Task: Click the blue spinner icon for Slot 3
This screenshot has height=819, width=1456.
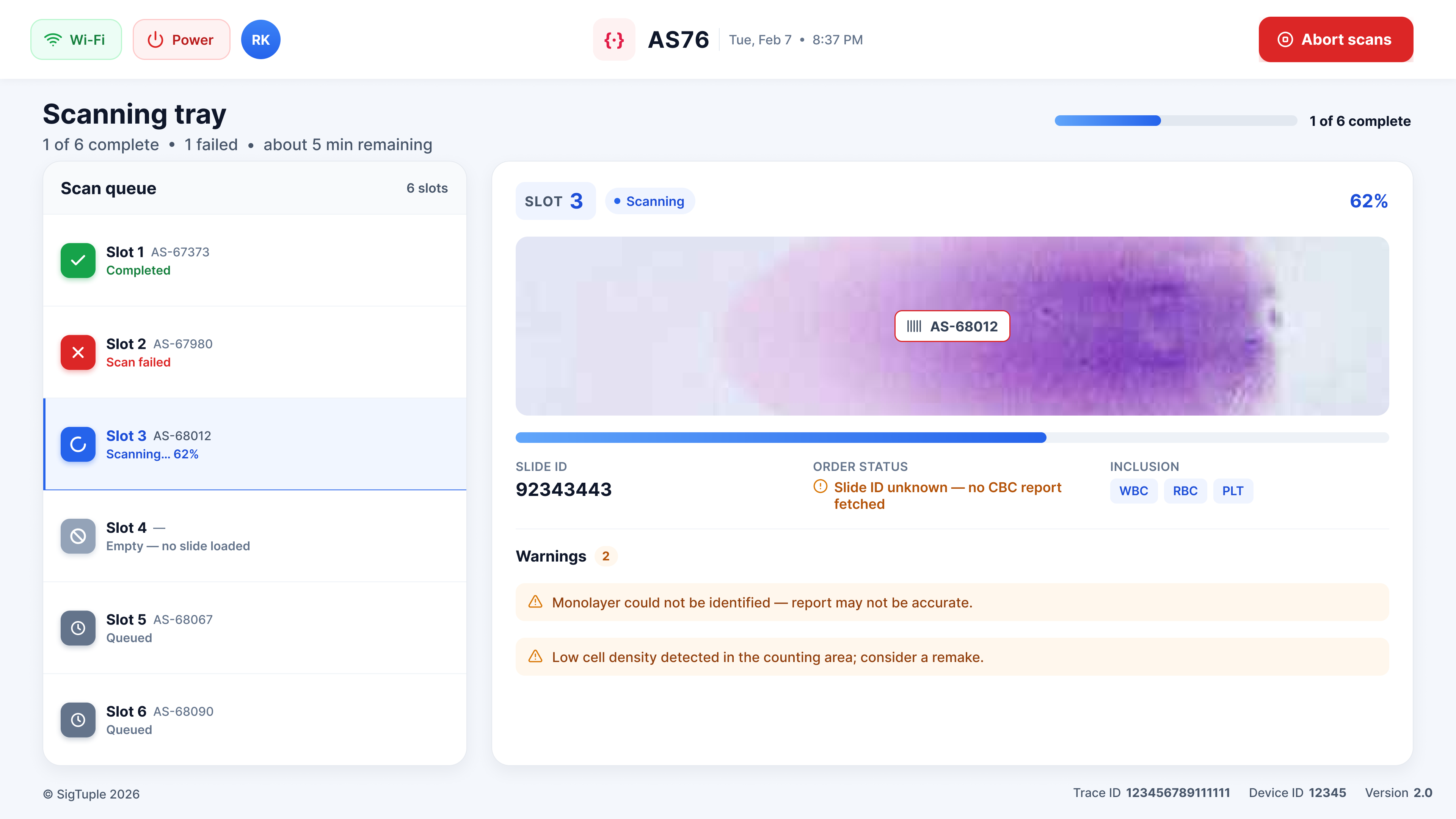Action: [x=78, y=444]
